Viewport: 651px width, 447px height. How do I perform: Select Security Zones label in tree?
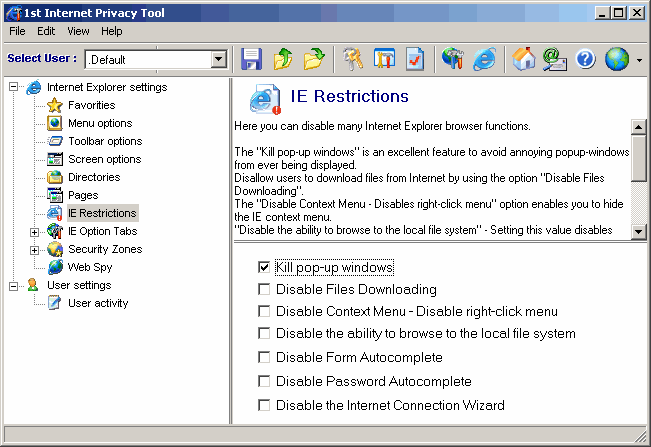(105, 249)
